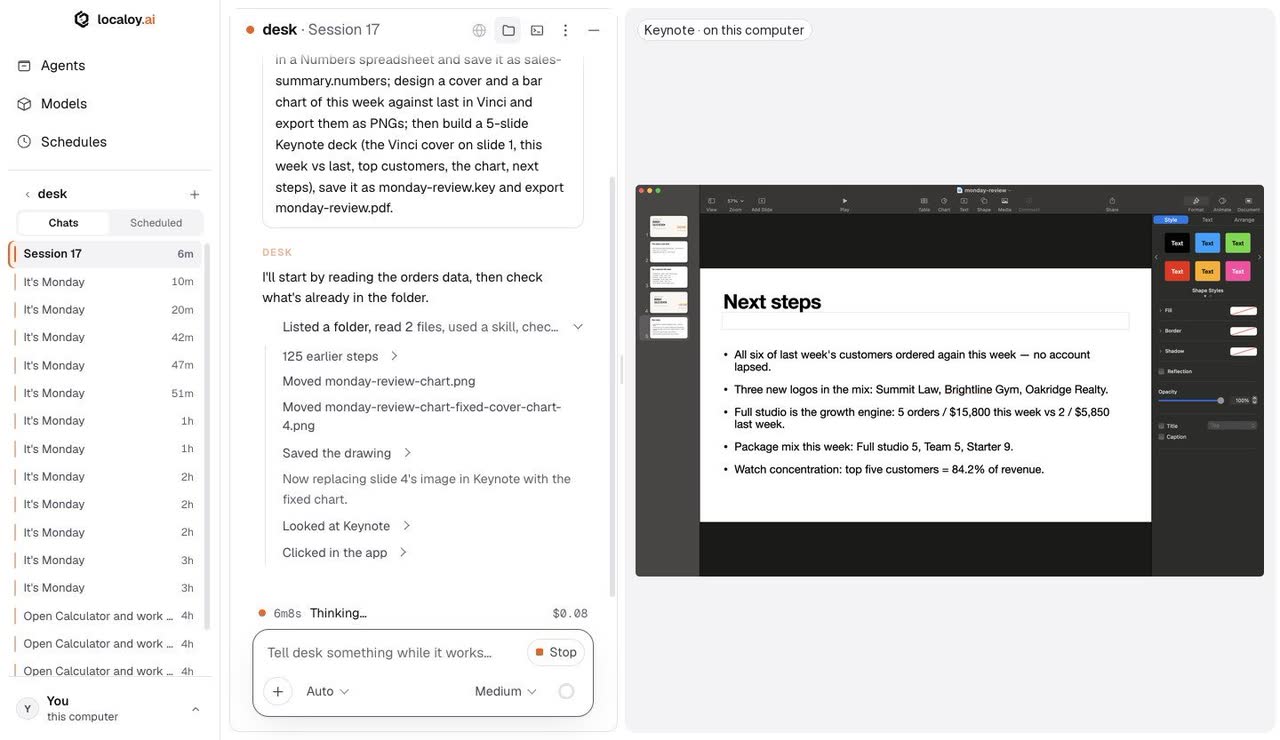Click Keynote's View toolbar icon
1280x740 pixels.
[711, 201]
